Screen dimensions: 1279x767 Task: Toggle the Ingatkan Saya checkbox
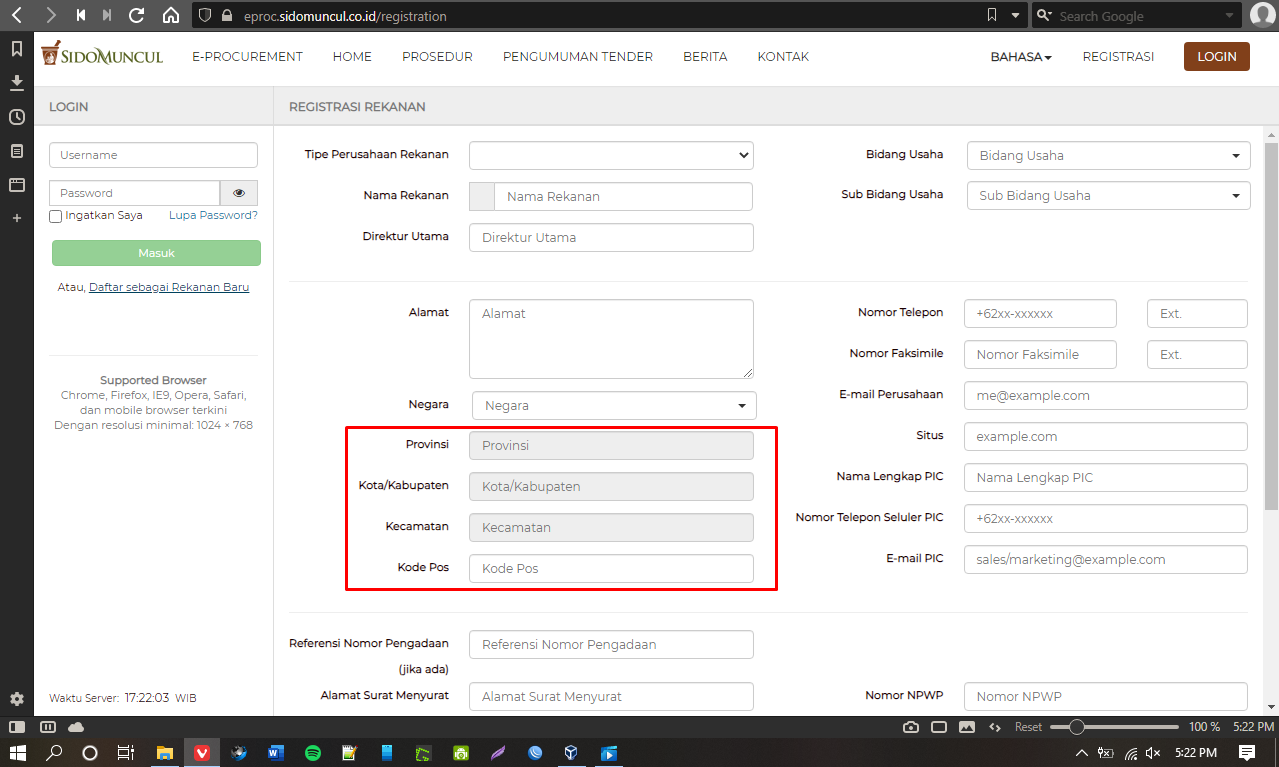point(56,216)
